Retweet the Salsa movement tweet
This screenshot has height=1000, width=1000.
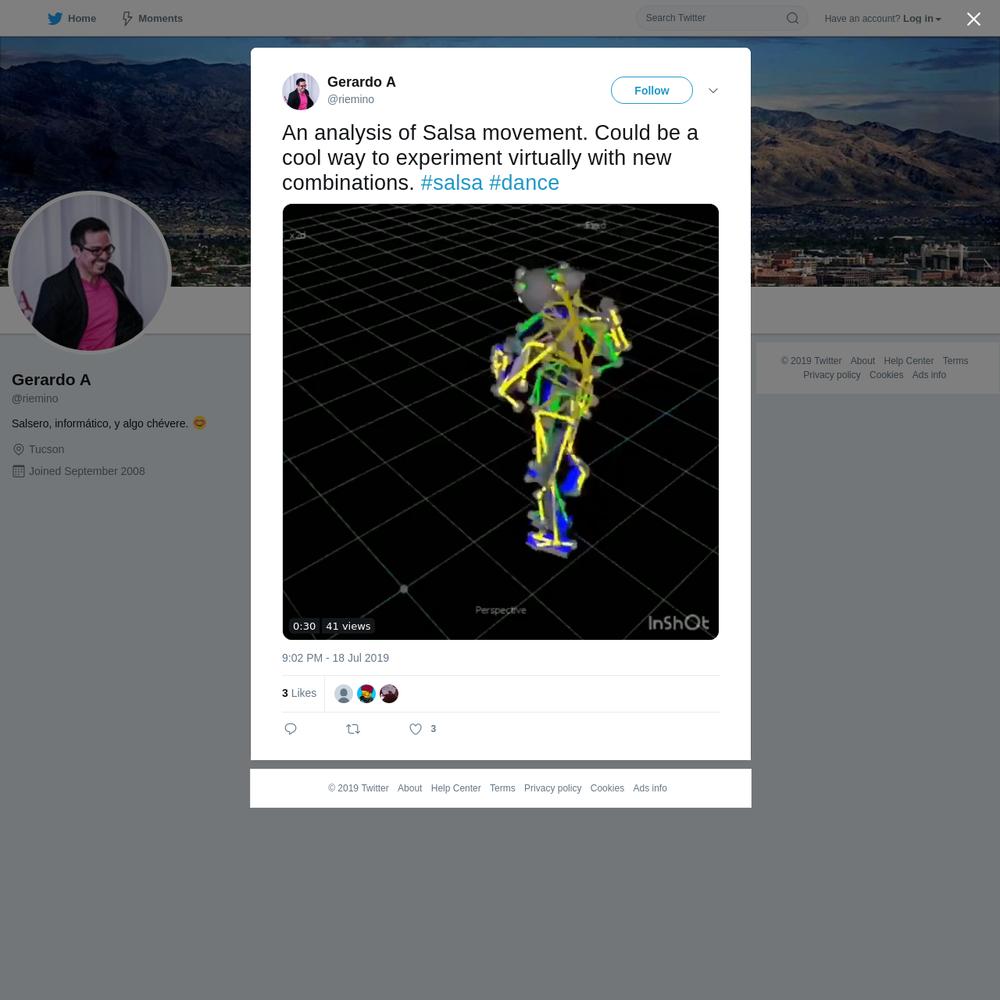353,729
